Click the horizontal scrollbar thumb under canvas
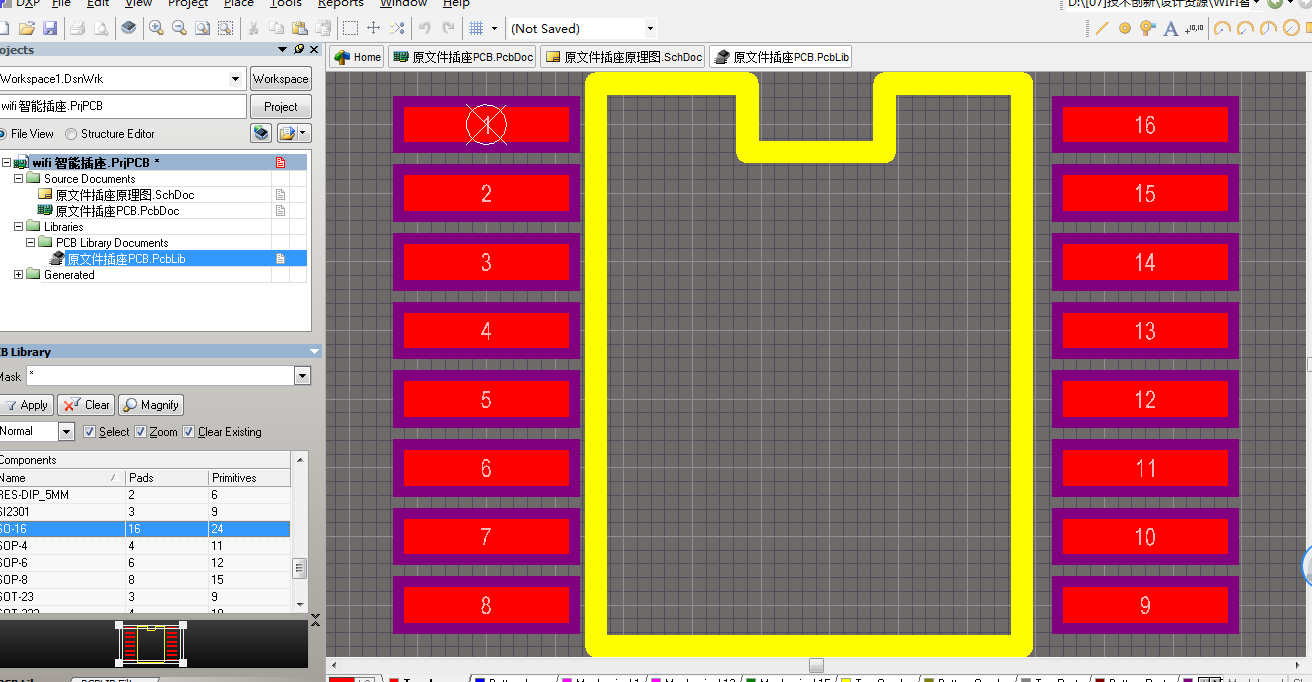Screen dimensions: 1312x682 (816, 665)
